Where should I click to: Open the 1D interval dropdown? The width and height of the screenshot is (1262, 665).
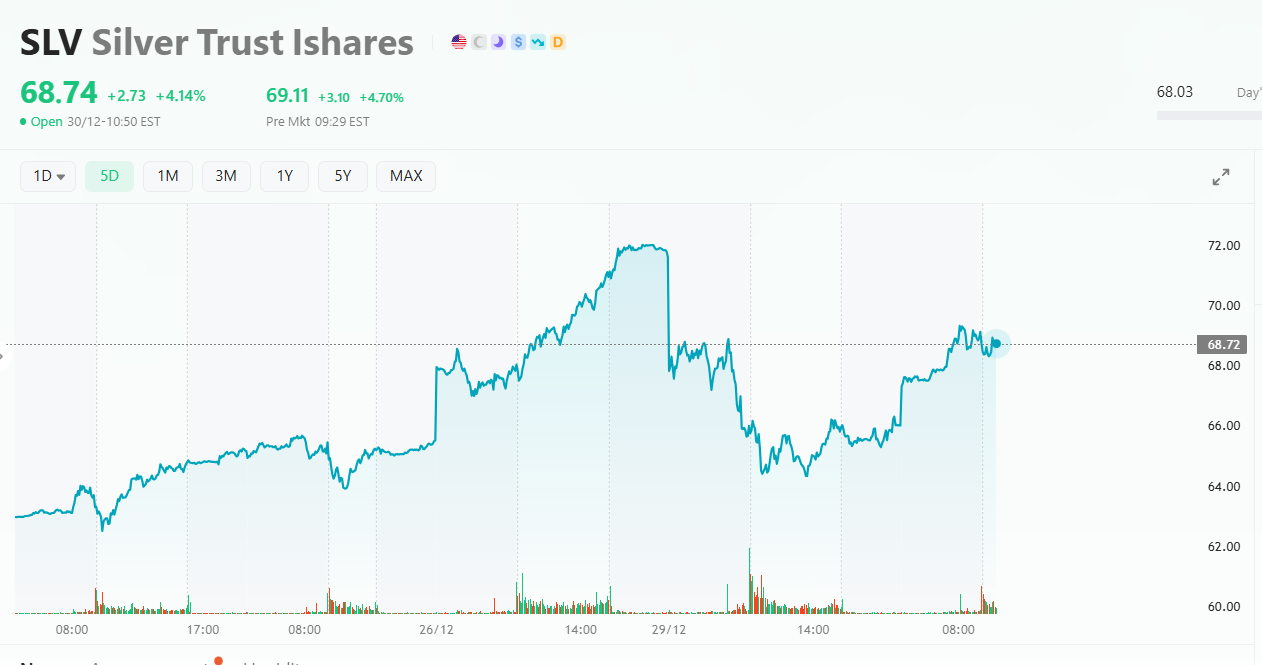click(x=48, y=177)
